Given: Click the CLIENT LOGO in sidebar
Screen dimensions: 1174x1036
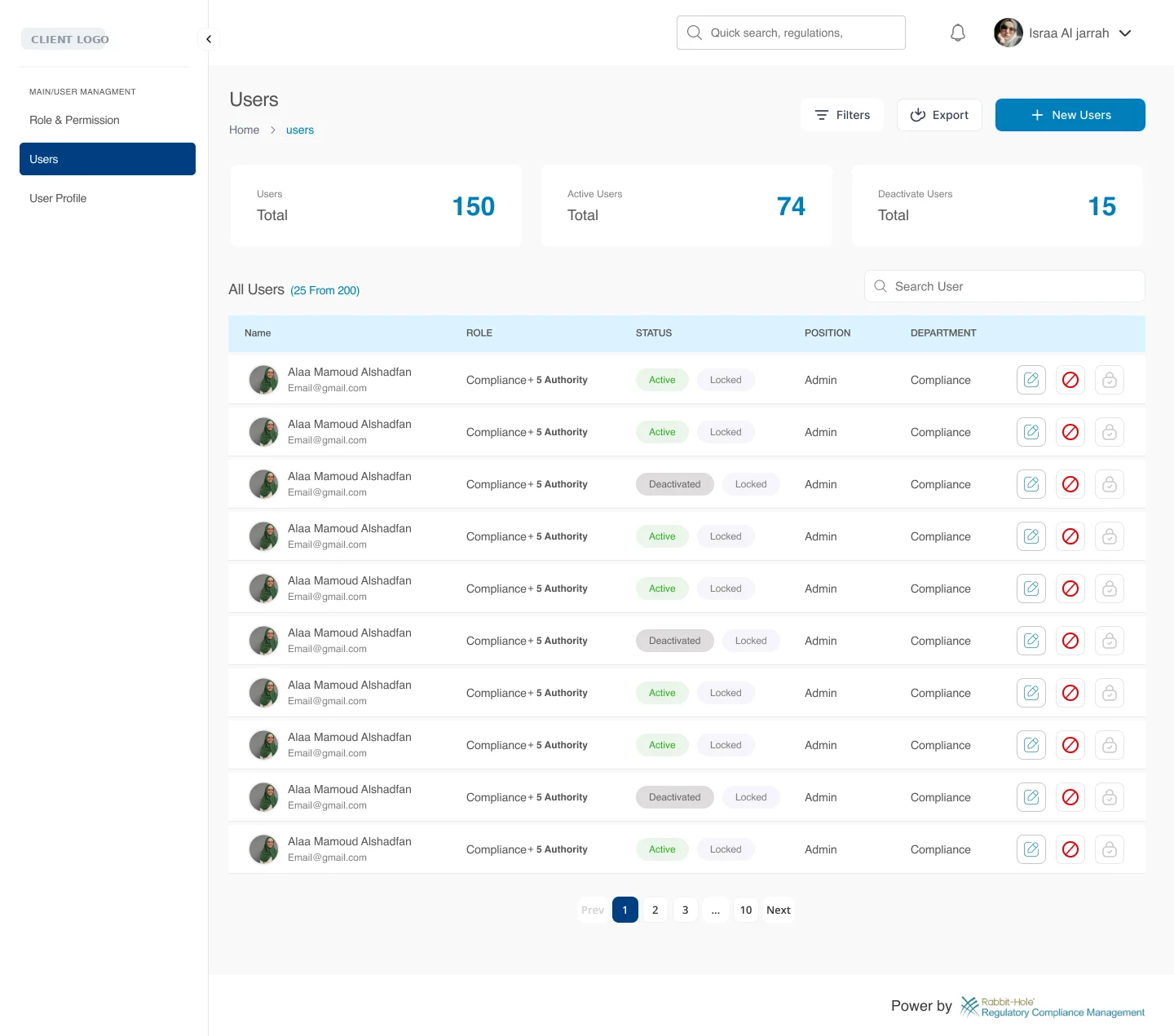Looking at the screenshot, I should coord(64,39).
